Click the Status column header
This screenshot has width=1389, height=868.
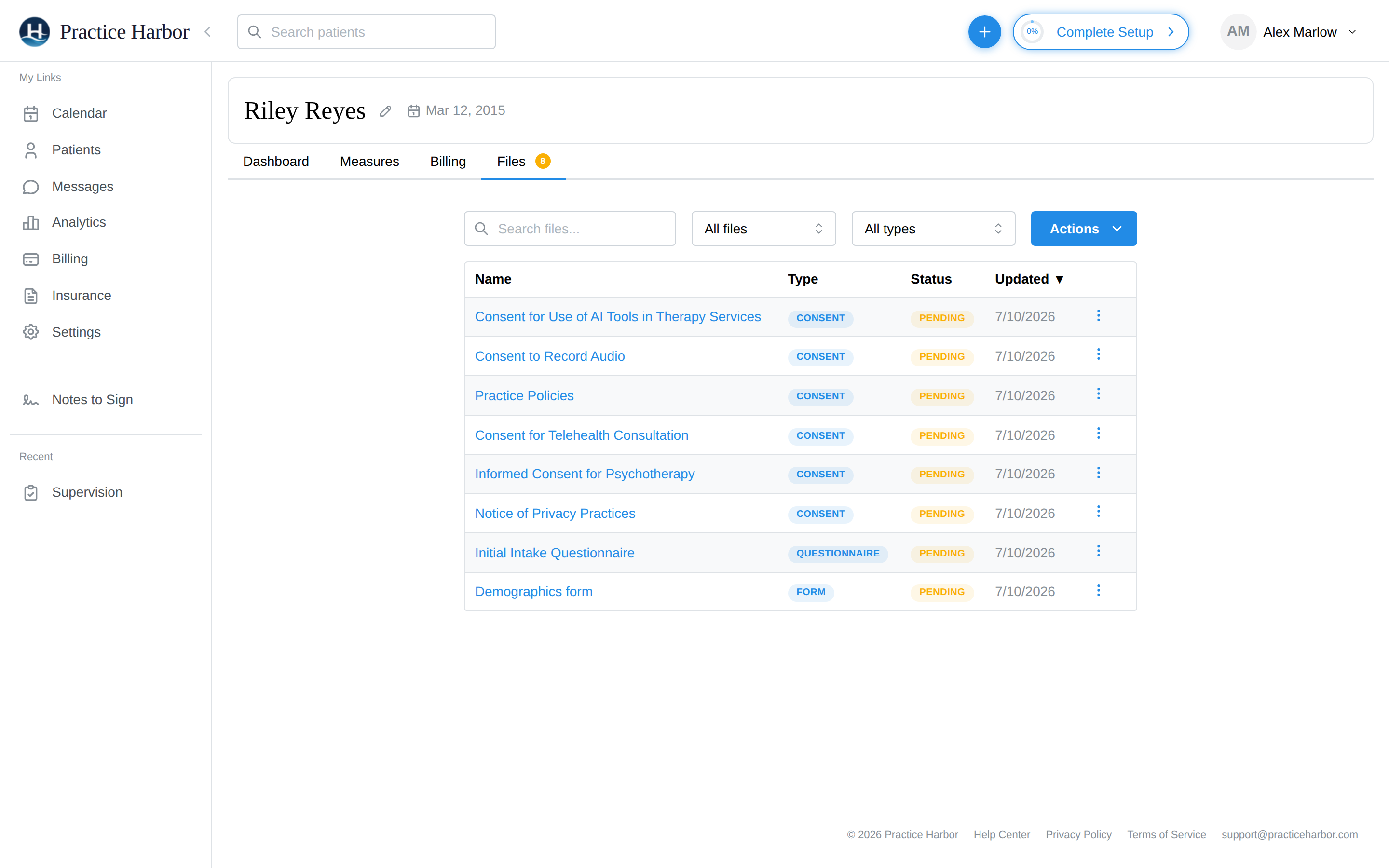(x=931, y=279)
